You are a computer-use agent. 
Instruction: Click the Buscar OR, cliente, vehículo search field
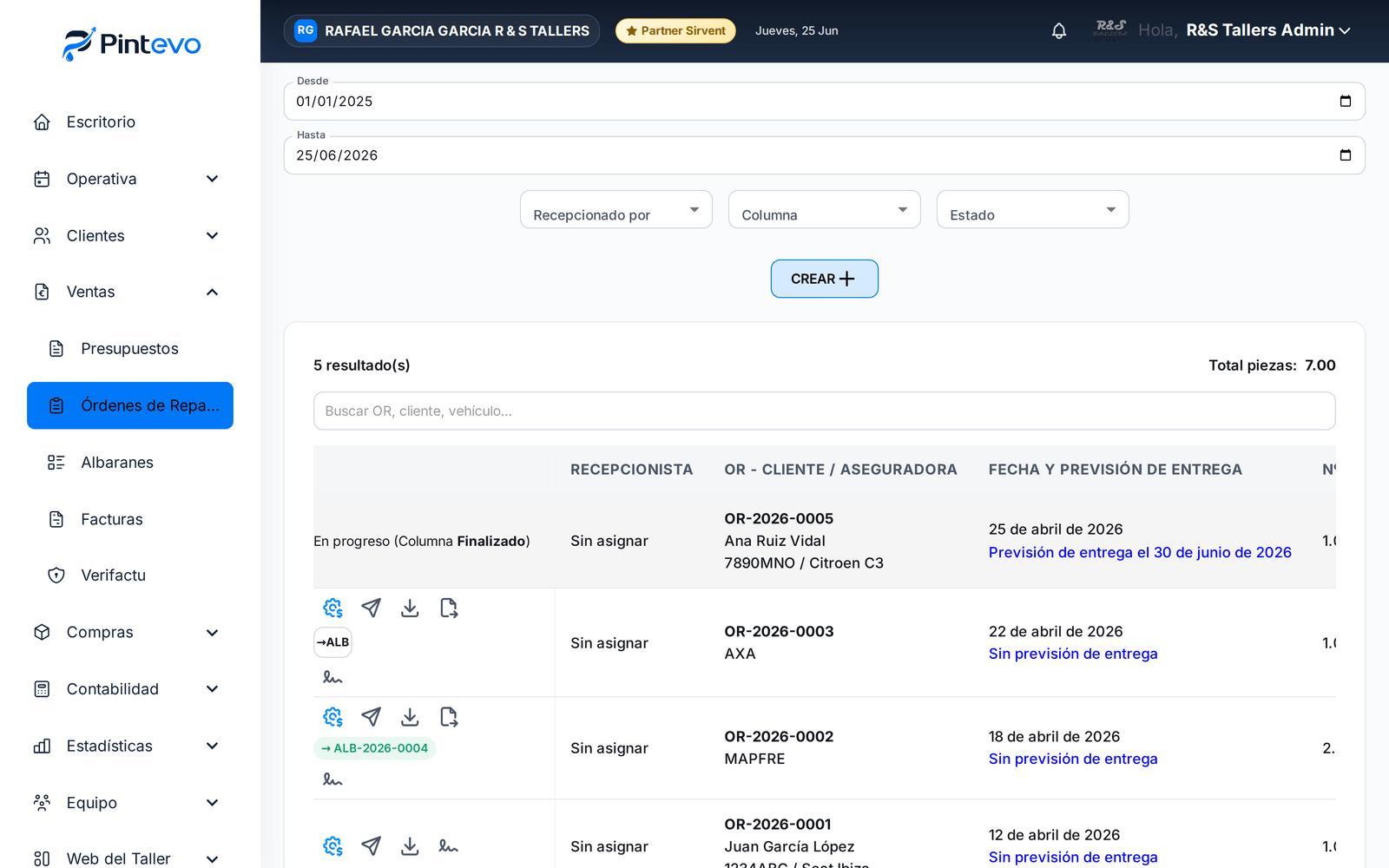pos(825,411)
